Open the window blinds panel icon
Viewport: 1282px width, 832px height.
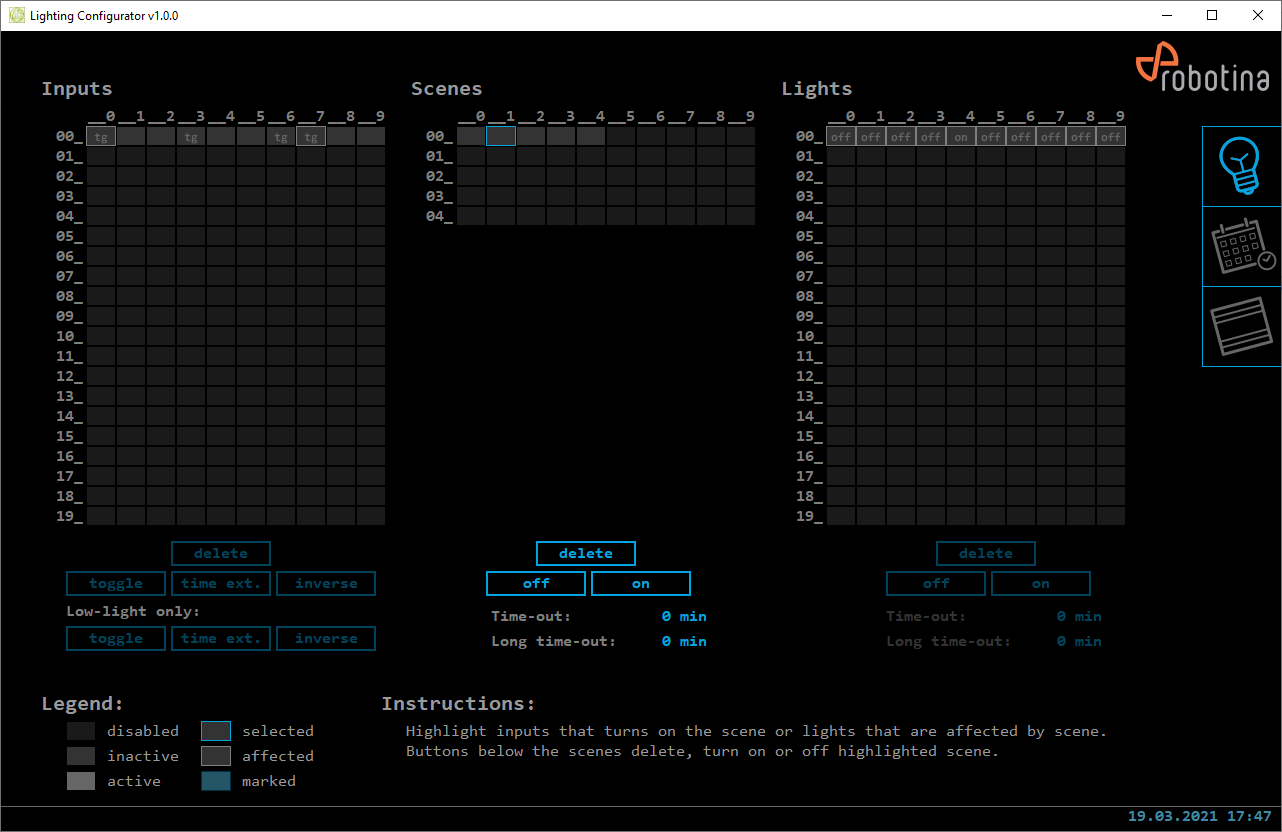[x=1241, y=327]
